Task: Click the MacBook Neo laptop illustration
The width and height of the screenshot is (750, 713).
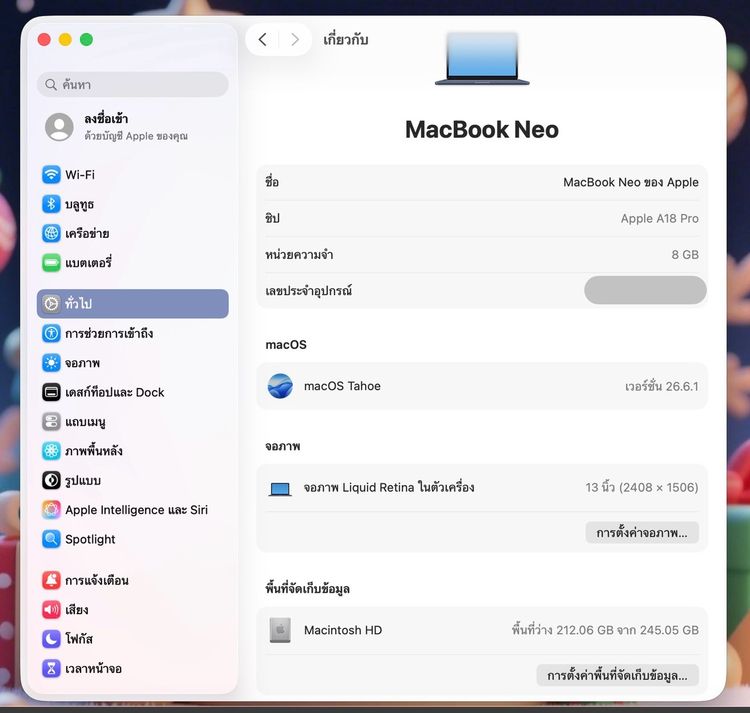Action: point(482,58)
